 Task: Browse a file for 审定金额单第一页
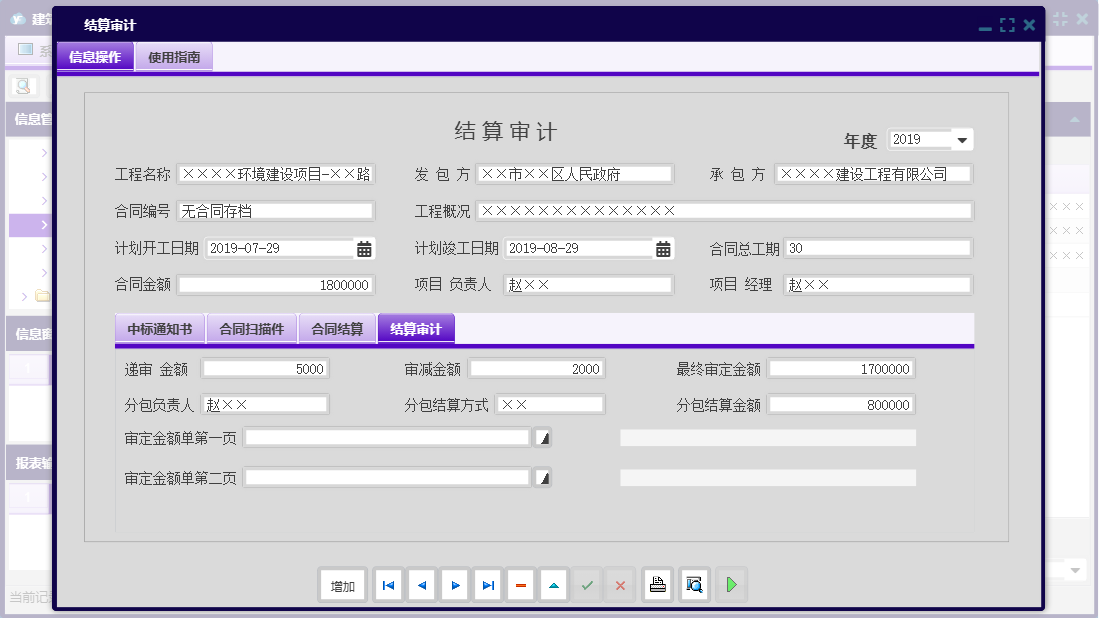click(x=542, y=437)
